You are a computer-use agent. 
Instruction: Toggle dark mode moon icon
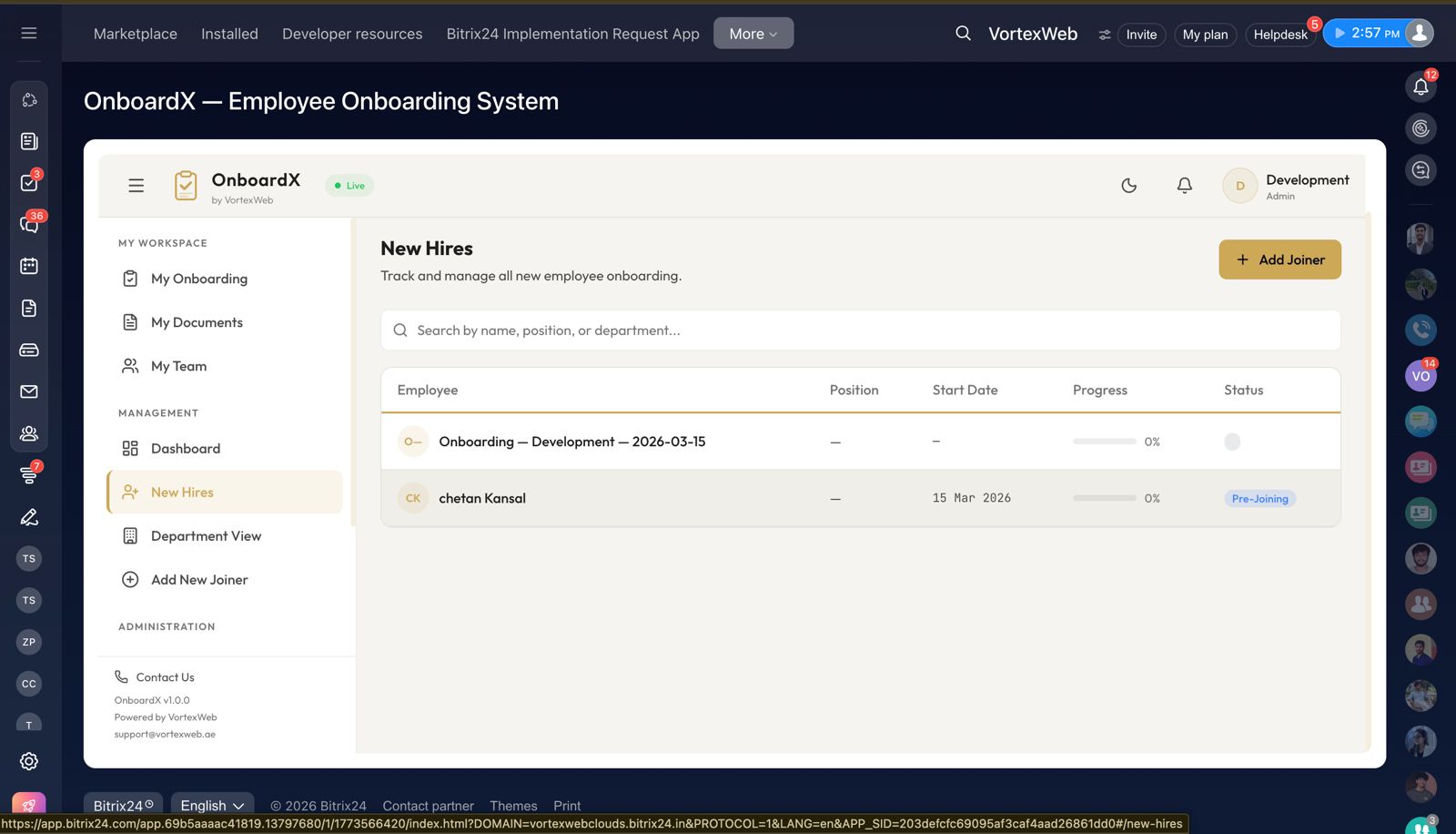coord(1128,186)
